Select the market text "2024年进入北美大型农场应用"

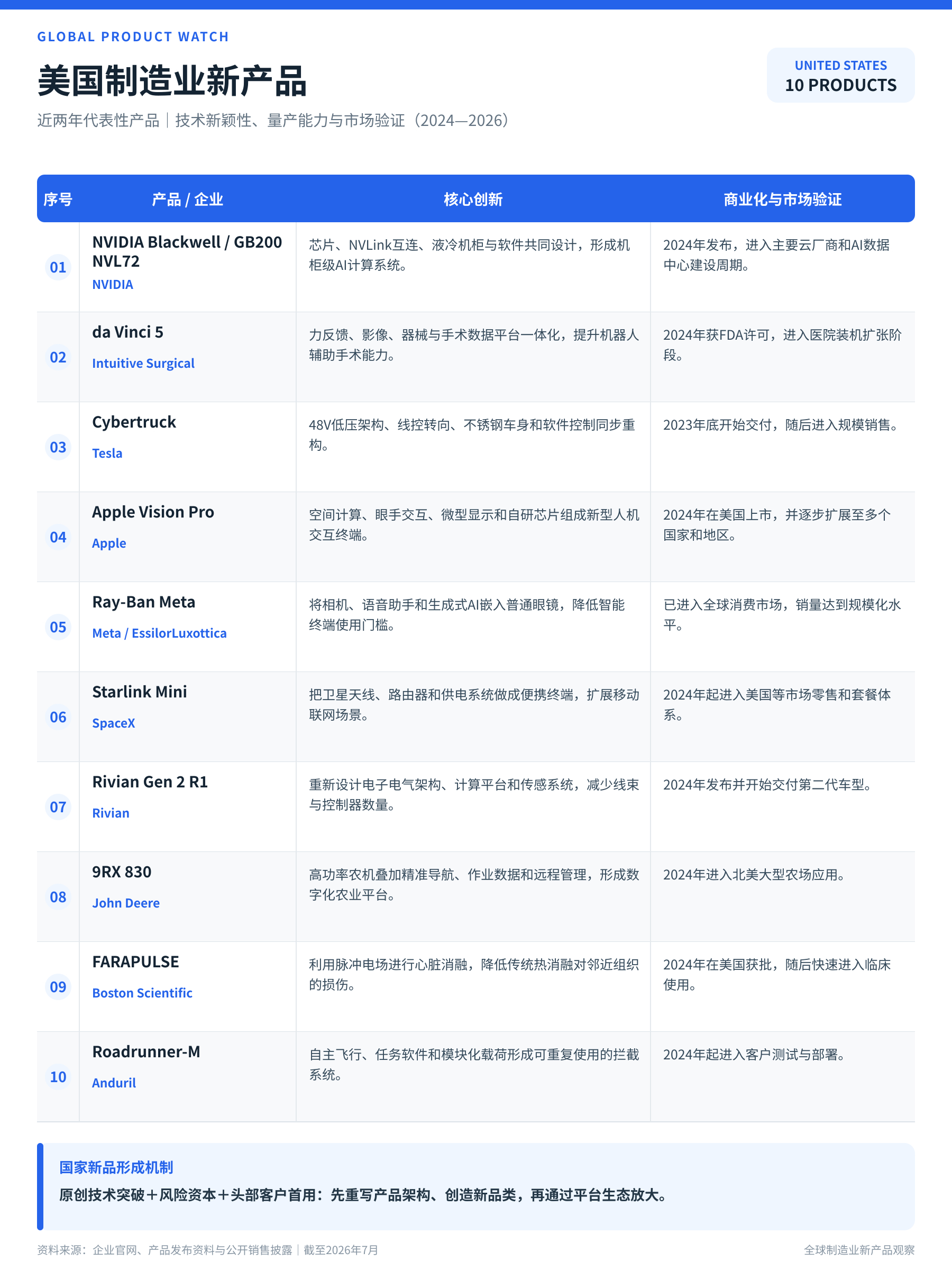tap(755, 875)
